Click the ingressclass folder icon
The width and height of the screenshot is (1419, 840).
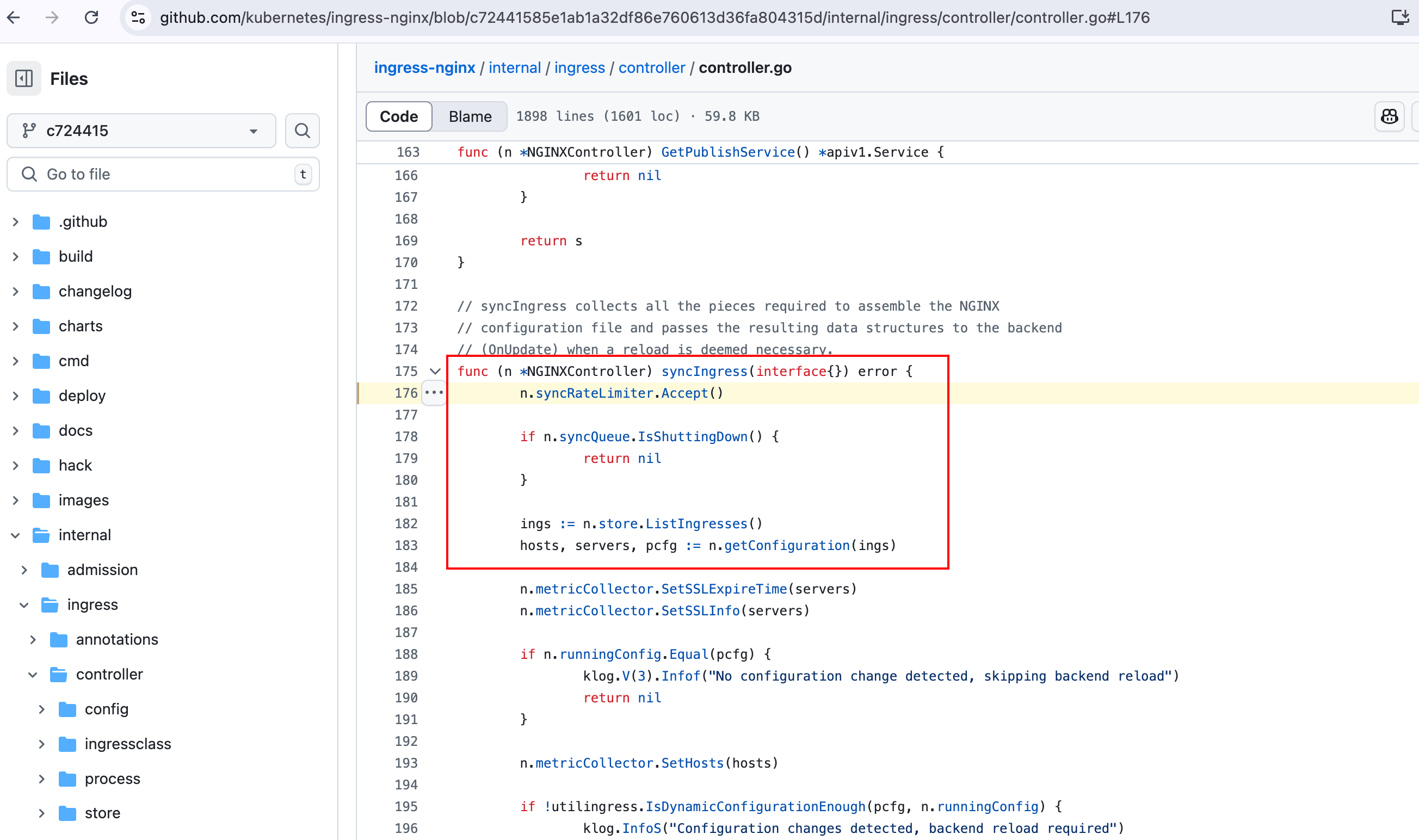coord(67,744)
